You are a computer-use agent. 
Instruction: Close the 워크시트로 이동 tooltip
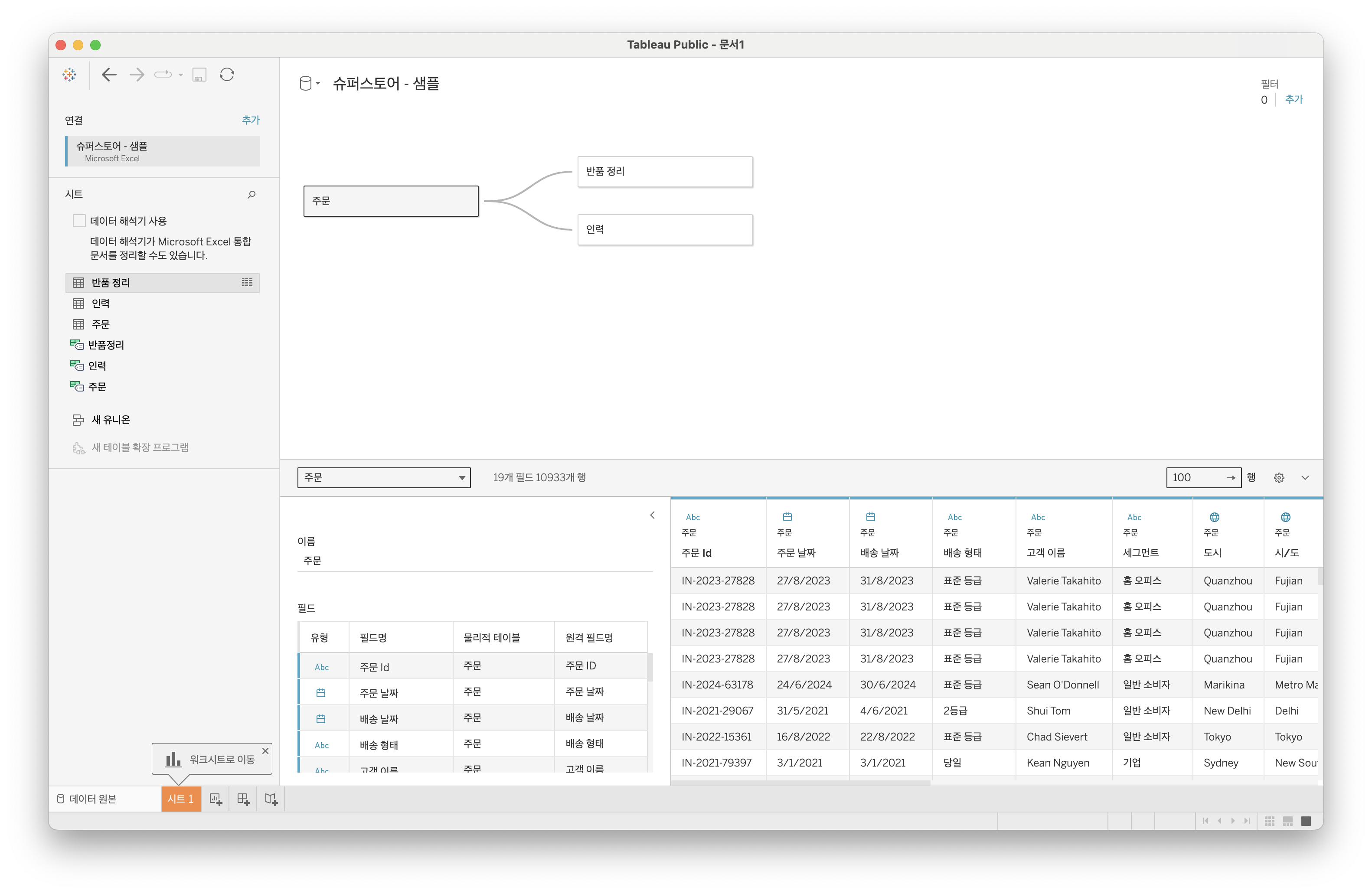coord(265,751)
